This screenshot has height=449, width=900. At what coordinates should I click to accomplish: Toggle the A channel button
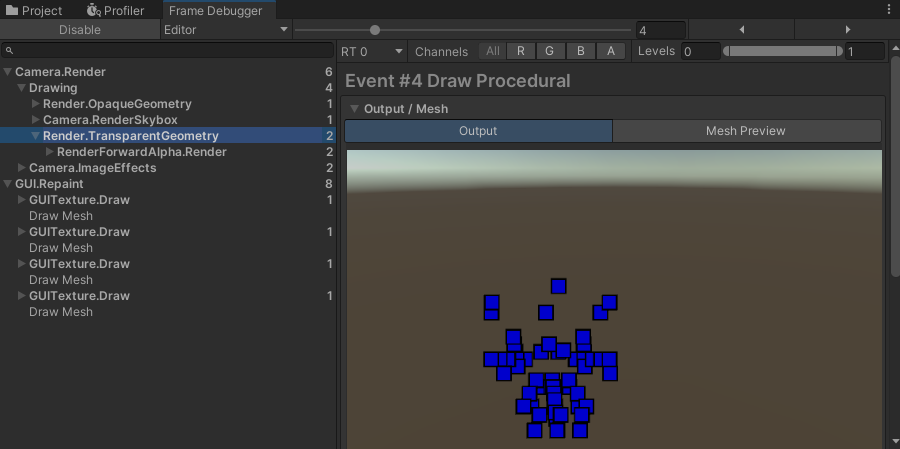click(611, 51)
